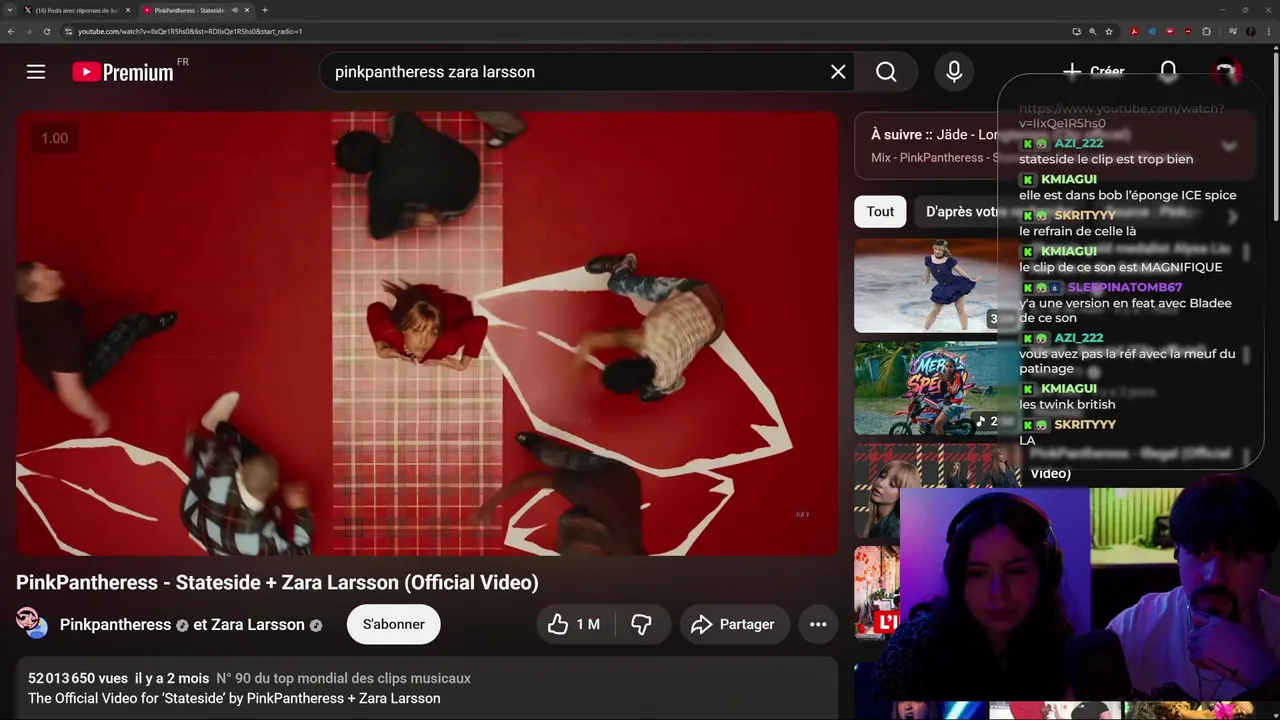Click the video player to pause

(427, 333)
